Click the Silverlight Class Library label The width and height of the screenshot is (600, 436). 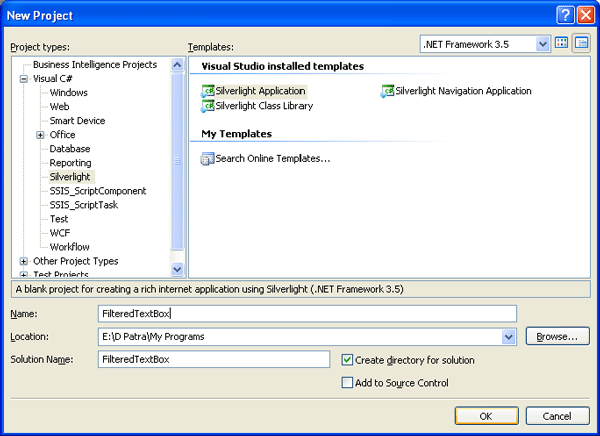click(264, 106)
